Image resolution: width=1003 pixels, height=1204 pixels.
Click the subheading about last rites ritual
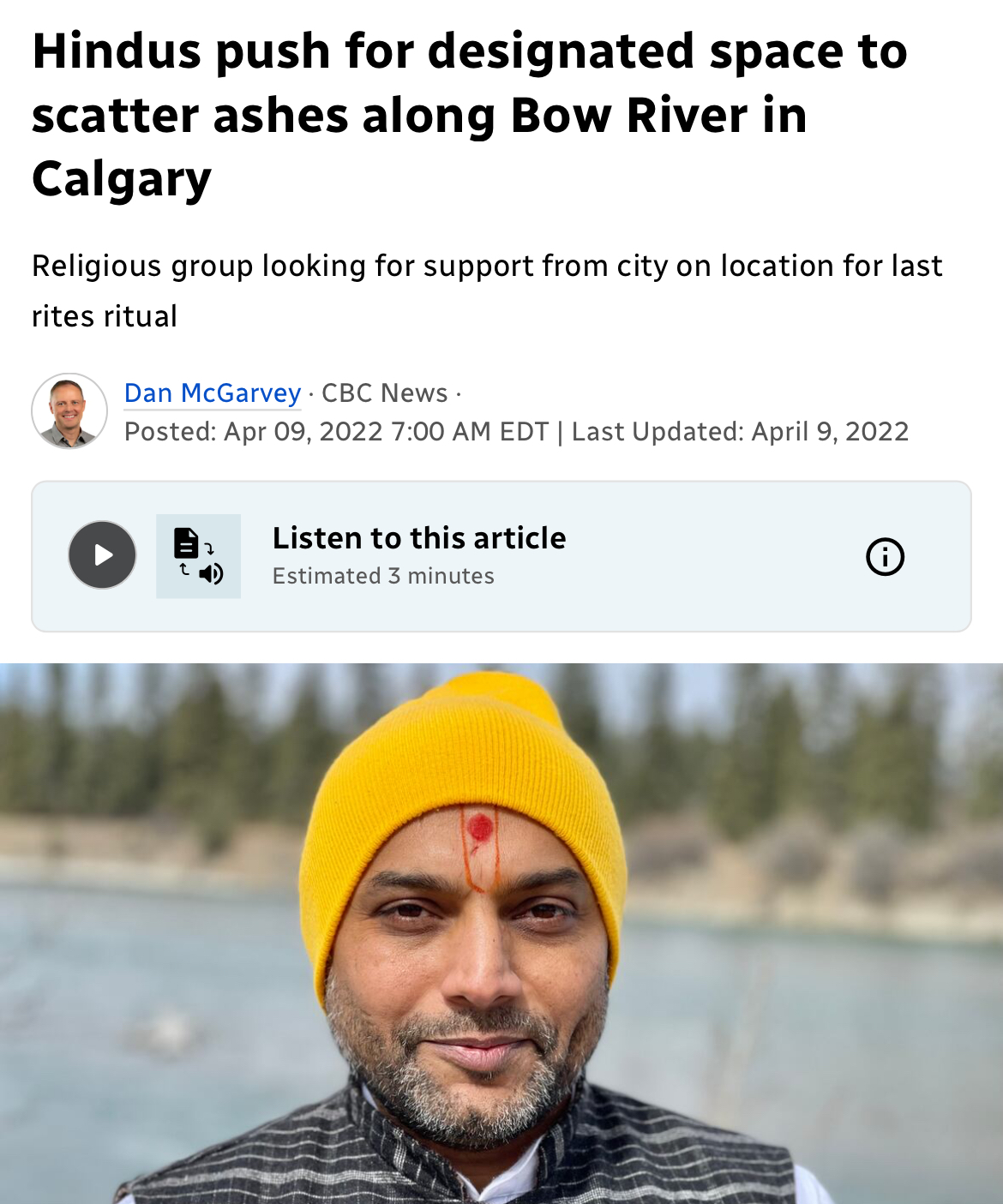point(487,291)
